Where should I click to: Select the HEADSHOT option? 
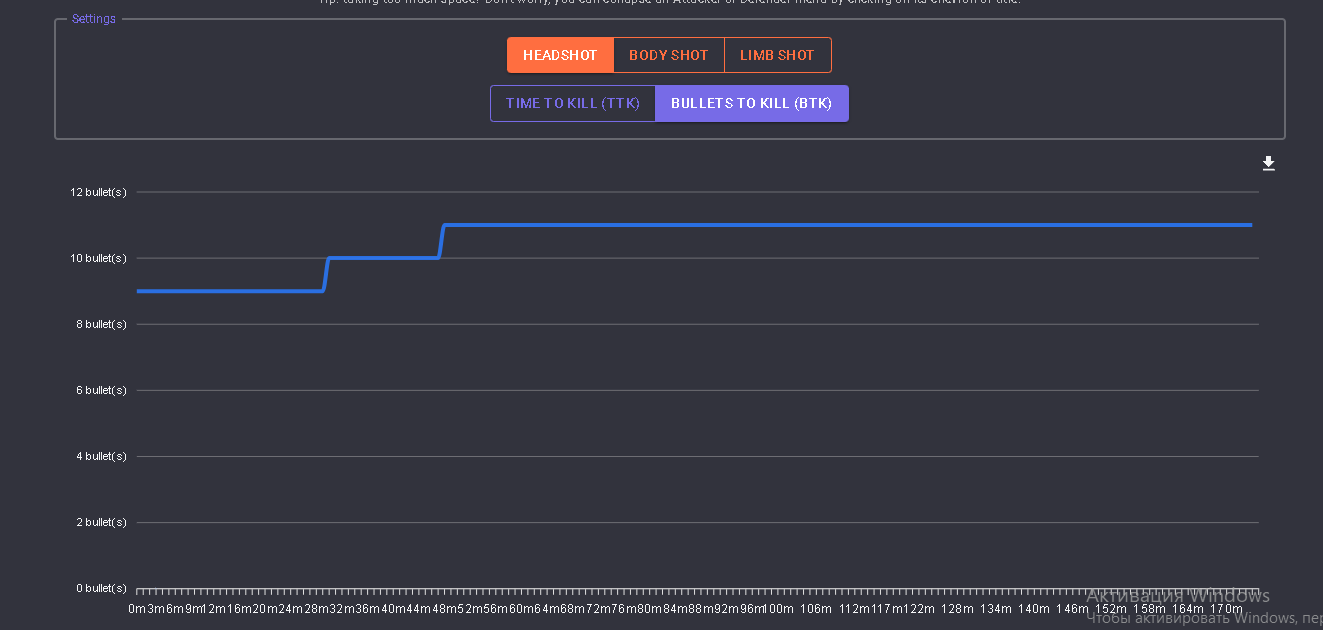560,55
